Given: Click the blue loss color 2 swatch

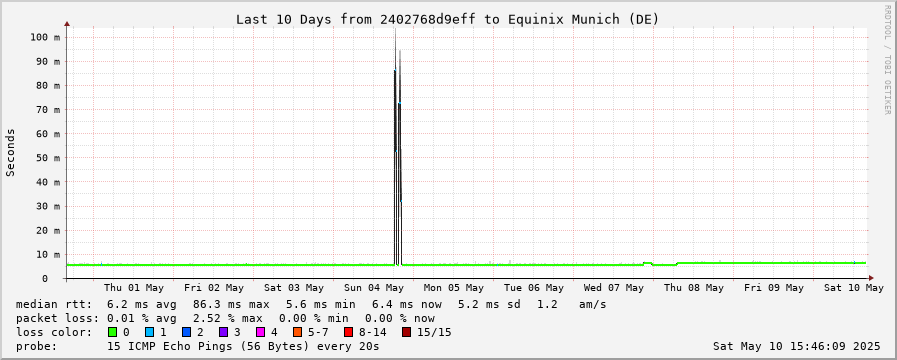Looking at the screenshot, I should (x=186, y=332).
